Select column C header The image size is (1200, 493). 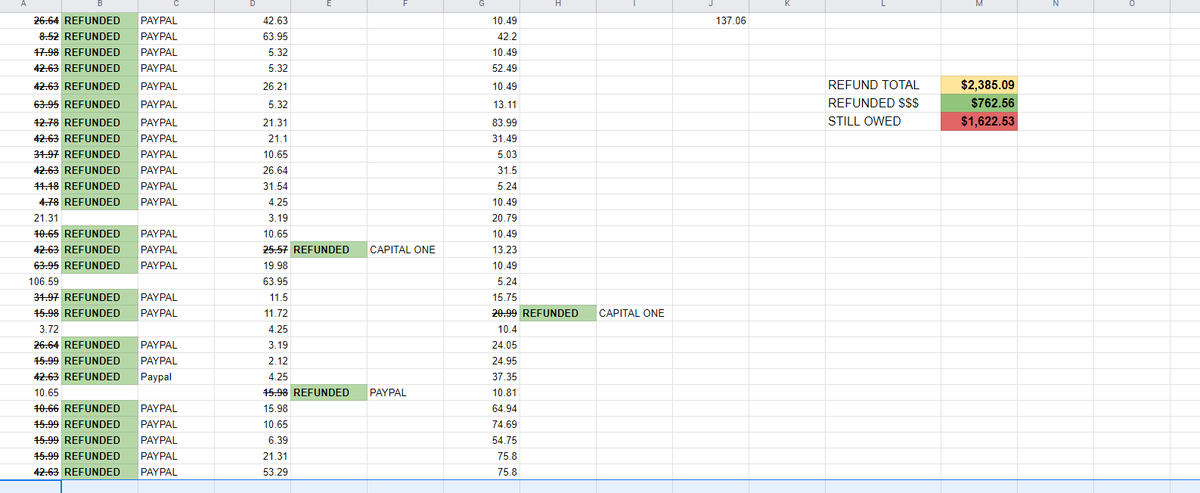pyautogui.click(x=176, y=5)
